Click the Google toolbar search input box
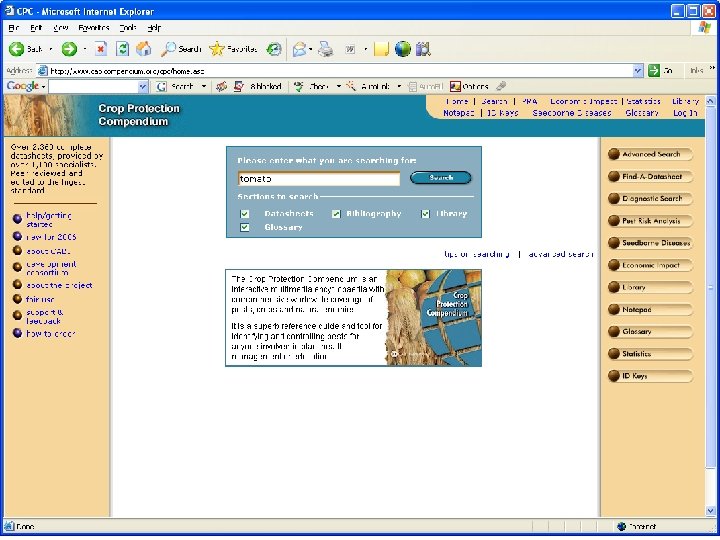 coord(94,86)
